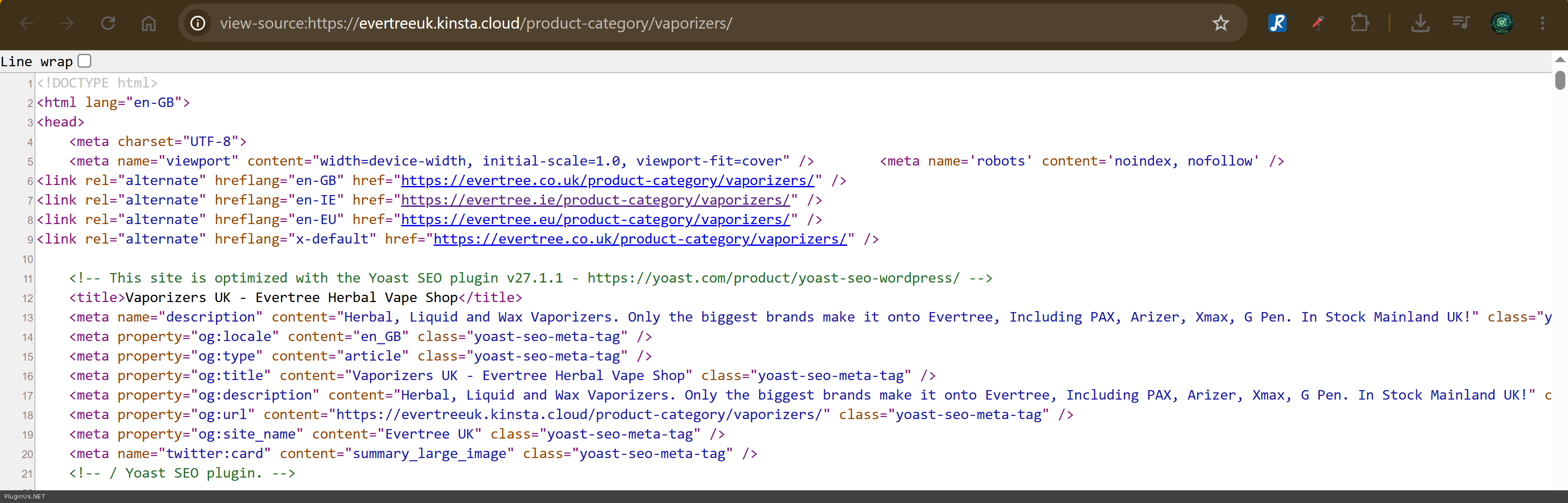The width and height of the screenshot is (1568, 503).
Task: Click the meta name description line
Action: tap(811, 317)
